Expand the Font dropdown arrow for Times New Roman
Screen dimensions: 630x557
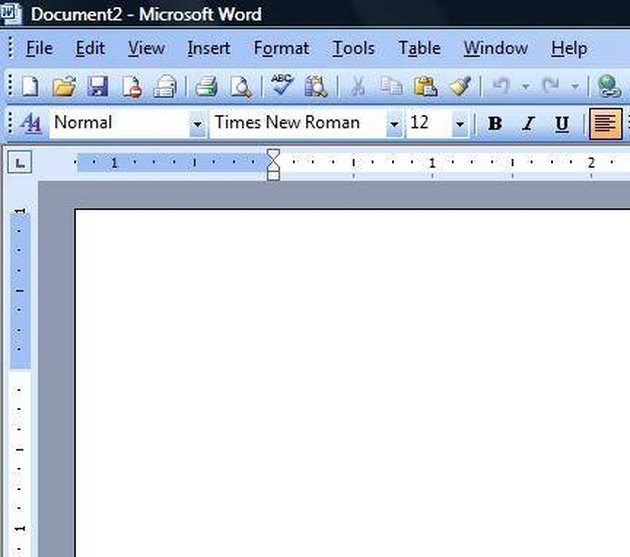[x=394, y=124]
